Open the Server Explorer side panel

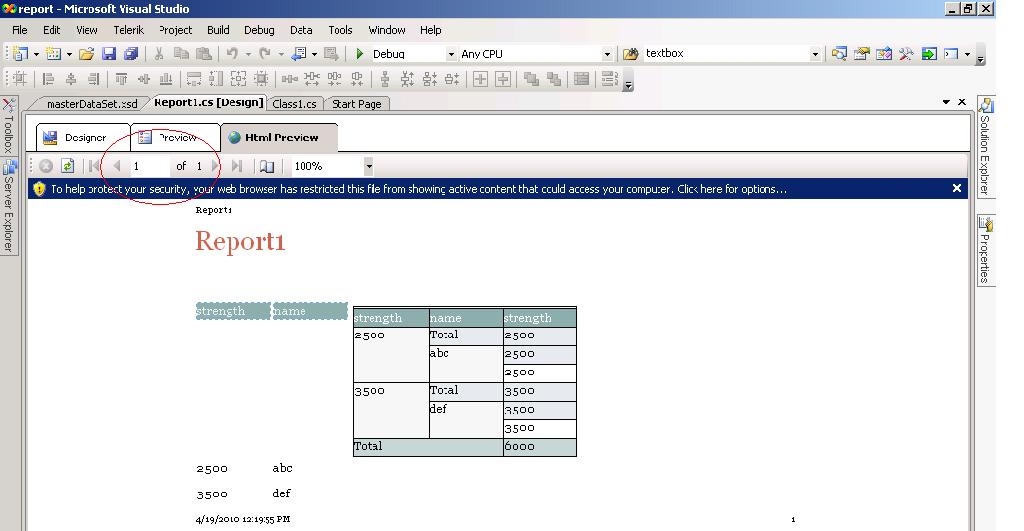[8, 206]
